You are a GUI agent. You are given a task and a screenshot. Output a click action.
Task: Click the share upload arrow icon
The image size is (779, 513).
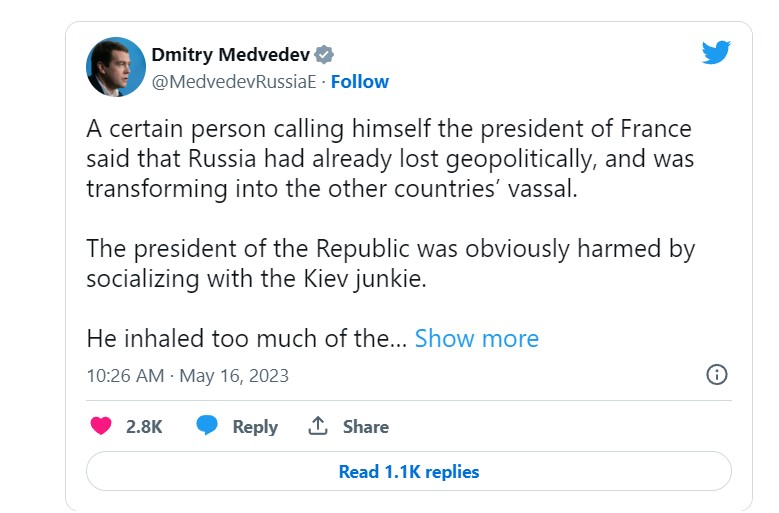click(x=318, y=426)
